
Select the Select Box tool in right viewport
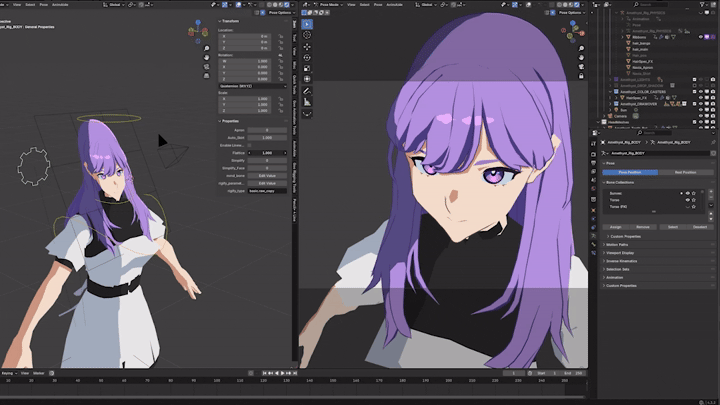coord(307,24)
